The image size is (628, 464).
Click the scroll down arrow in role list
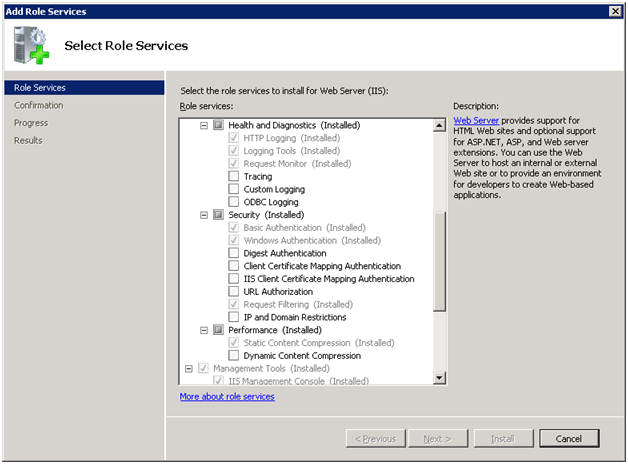pos(439,378)
